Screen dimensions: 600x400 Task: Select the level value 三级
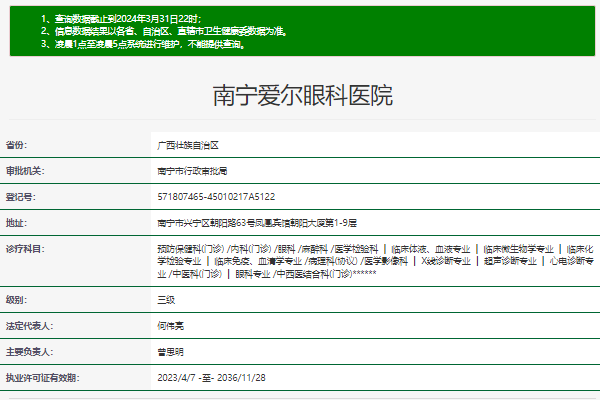[x=166, y=300]
